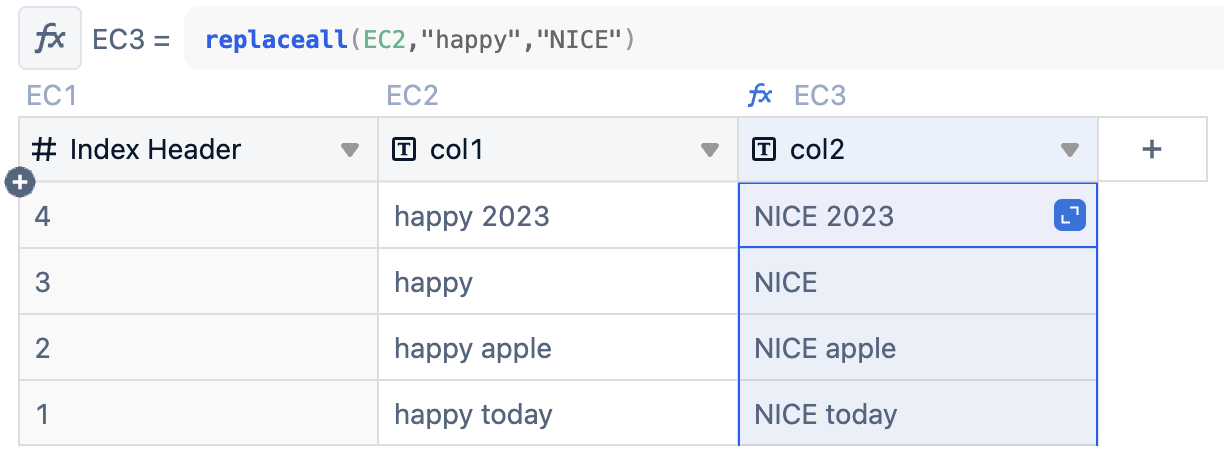The width and height of the screenshot is (1224, 470).
Task: Click the hash icon in Index Header
Action: click(44, 150)
